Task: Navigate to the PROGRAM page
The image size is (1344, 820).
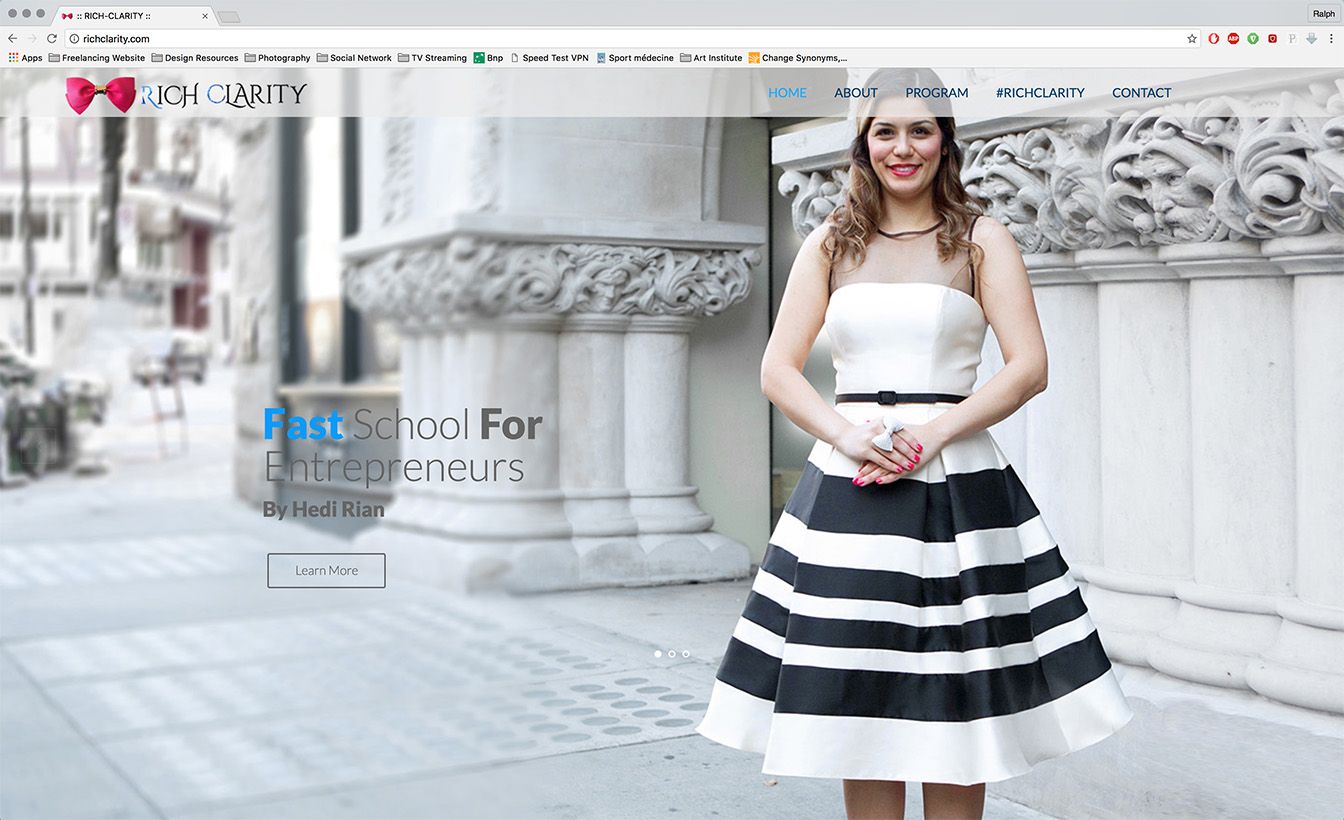Action: (937, 93)
